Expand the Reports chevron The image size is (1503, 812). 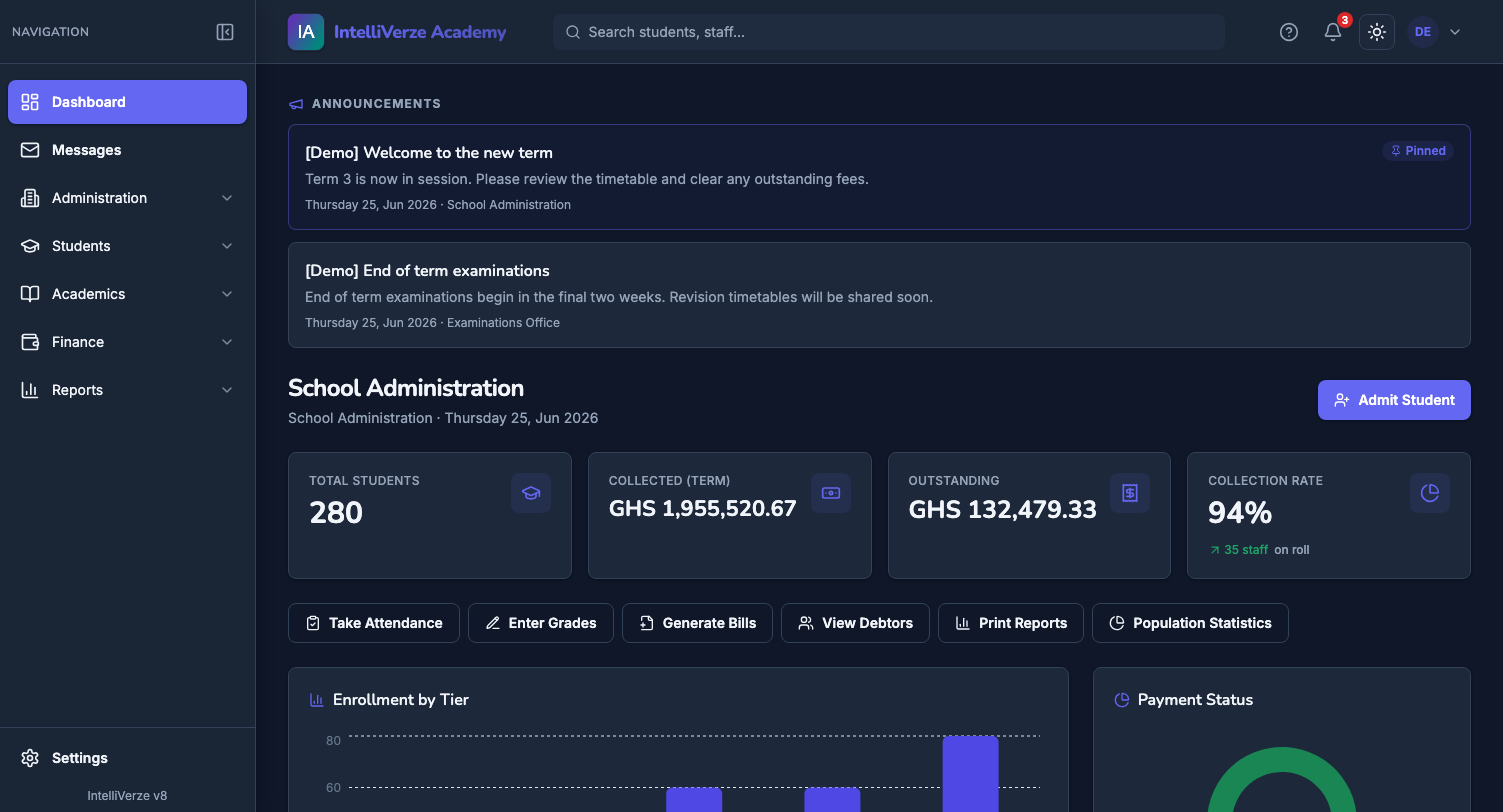click(x=227, y=390)
